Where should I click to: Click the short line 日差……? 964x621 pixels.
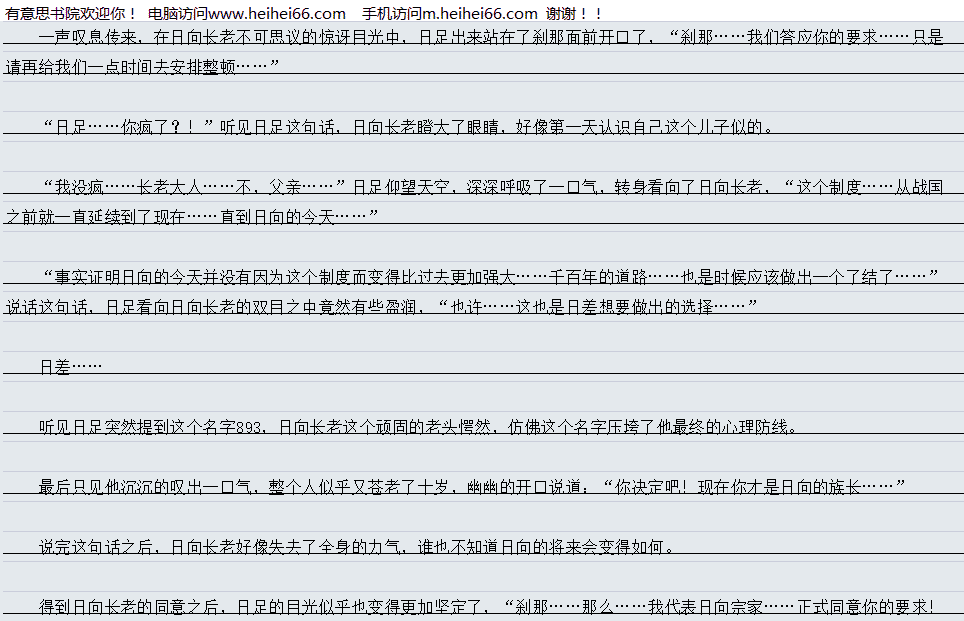[x=70, y=367]
